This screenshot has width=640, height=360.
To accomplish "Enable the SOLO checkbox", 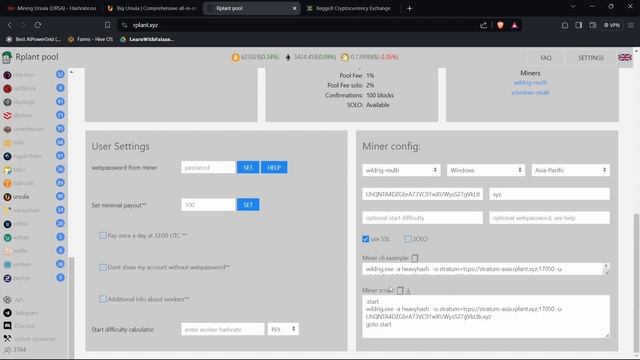I will (408, 239).
